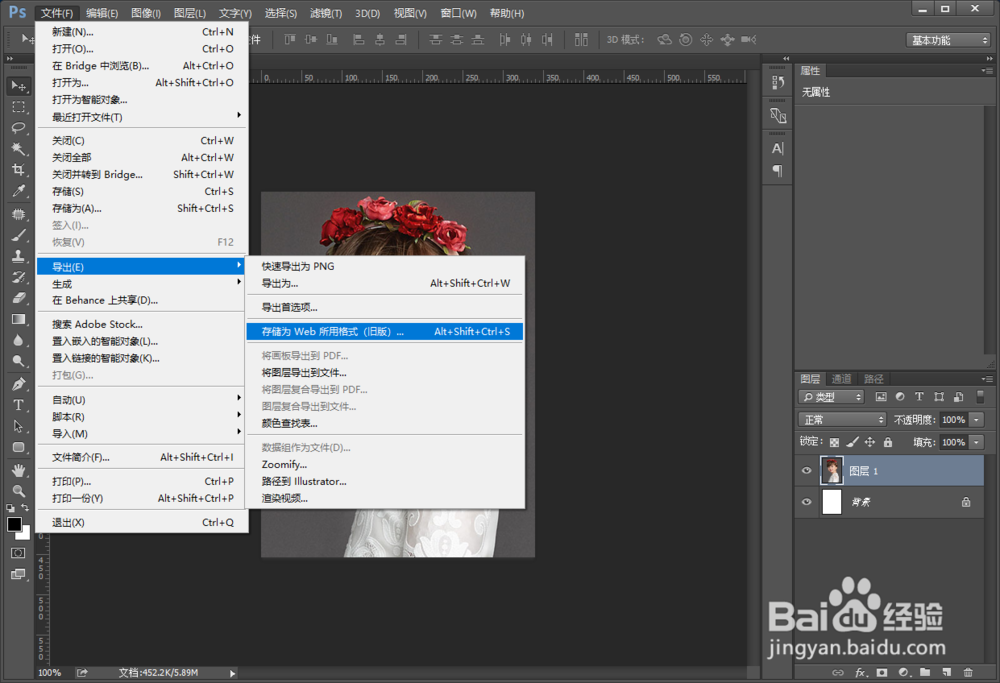The image size is (1000, 683).
Task: Toggle lock position
Action: [870, 442]
